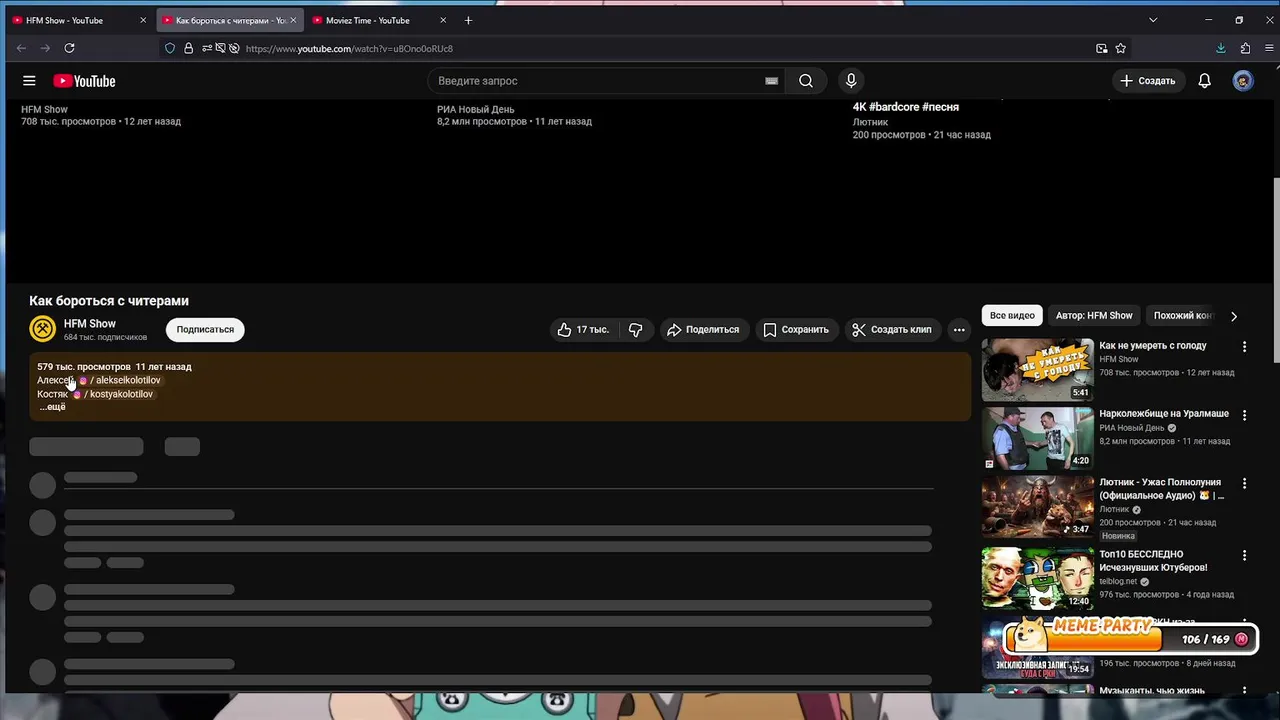Select the 'Похожий контент' filter chip
1280x720 pixels.
pos(1182,316)
